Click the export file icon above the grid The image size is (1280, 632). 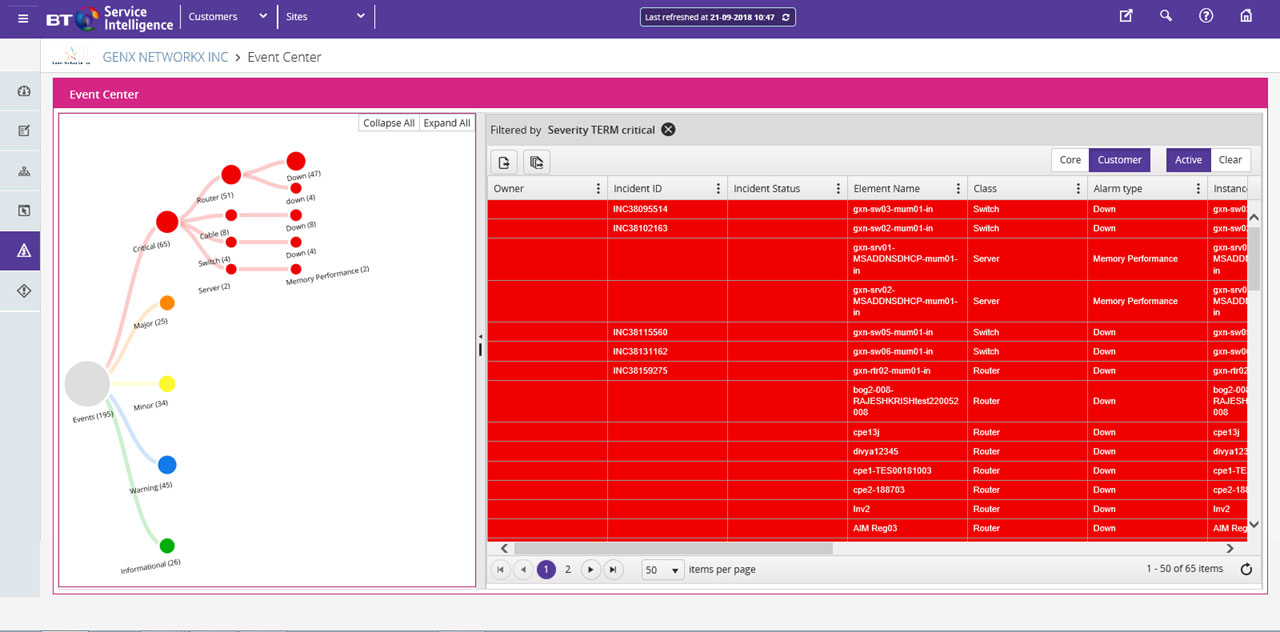pos(504,162)
